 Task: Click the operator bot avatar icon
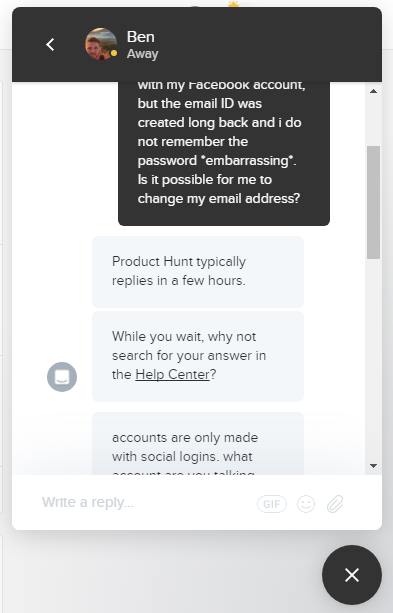point(62,377)
